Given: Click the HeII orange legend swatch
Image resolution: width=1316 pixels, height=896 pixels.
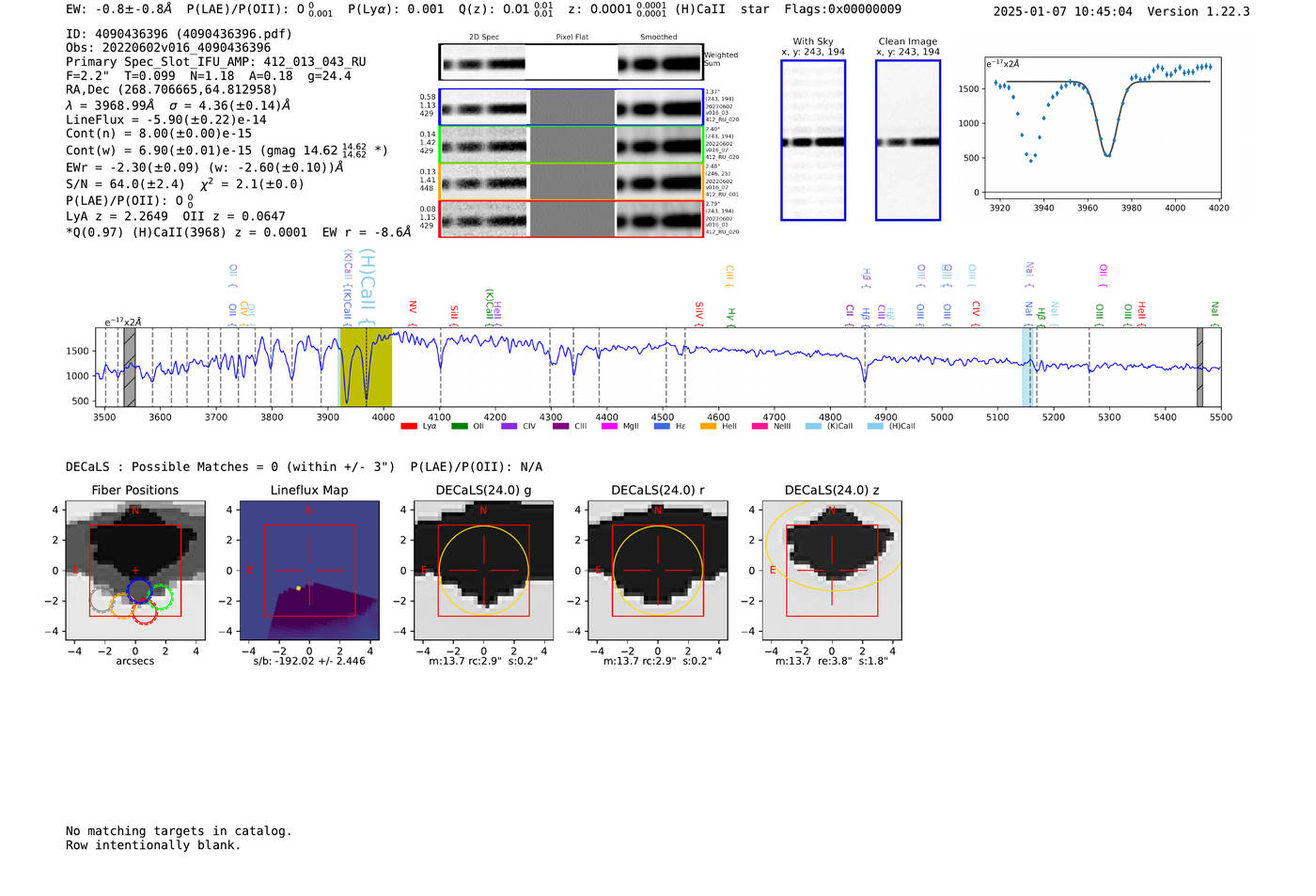Looking at the screenshot, I should pos(708,426).
